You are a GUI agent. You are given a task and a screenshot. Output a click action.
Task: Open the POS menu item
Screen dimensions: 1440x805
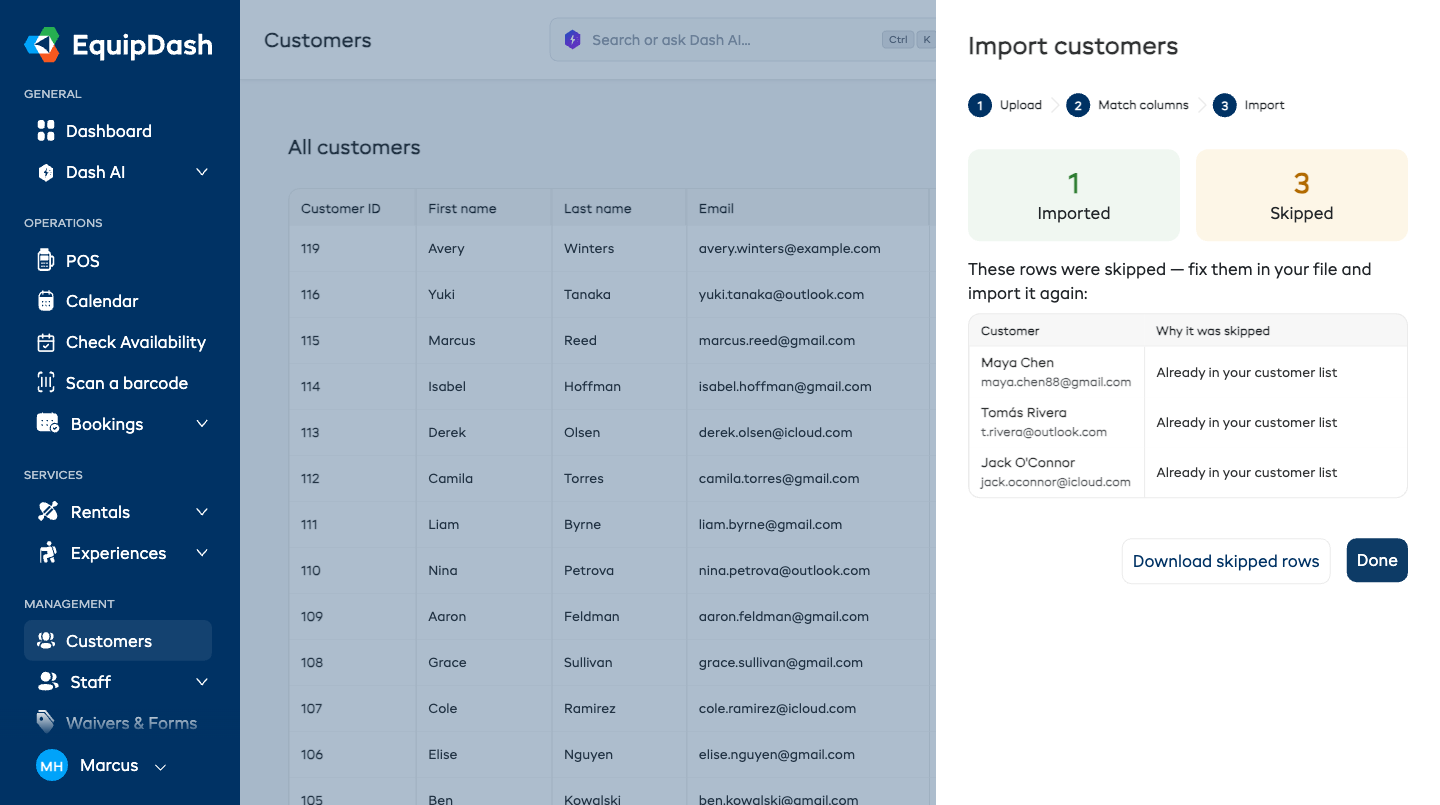pos(118,261)
